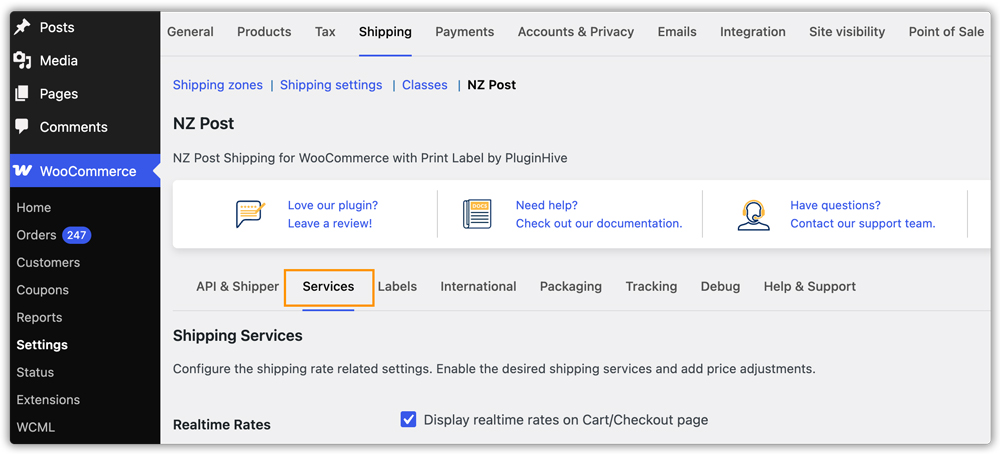The width and height of the screenshot is (1000, 454).
Task: Click the Shipping Services heading
Action: pyautogui.click(x=238, y=335)
